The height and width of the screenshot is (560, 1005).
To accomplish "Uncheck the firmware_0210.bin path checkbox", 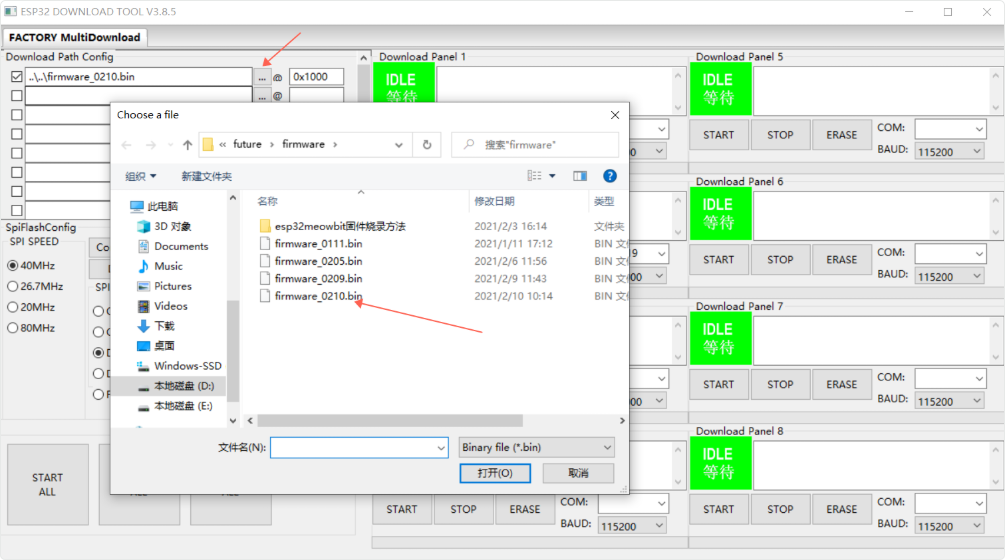I will 17,77.
